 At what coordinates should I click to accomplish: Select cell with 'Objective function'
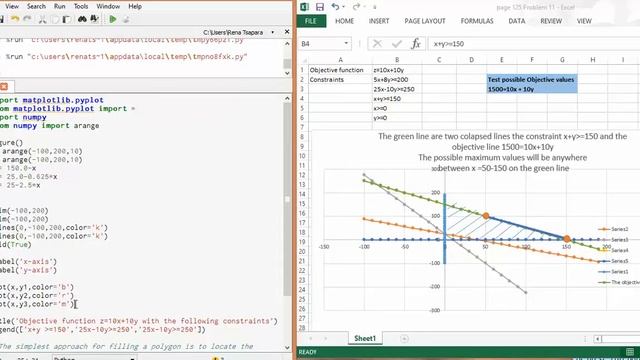tap(340, 70)
